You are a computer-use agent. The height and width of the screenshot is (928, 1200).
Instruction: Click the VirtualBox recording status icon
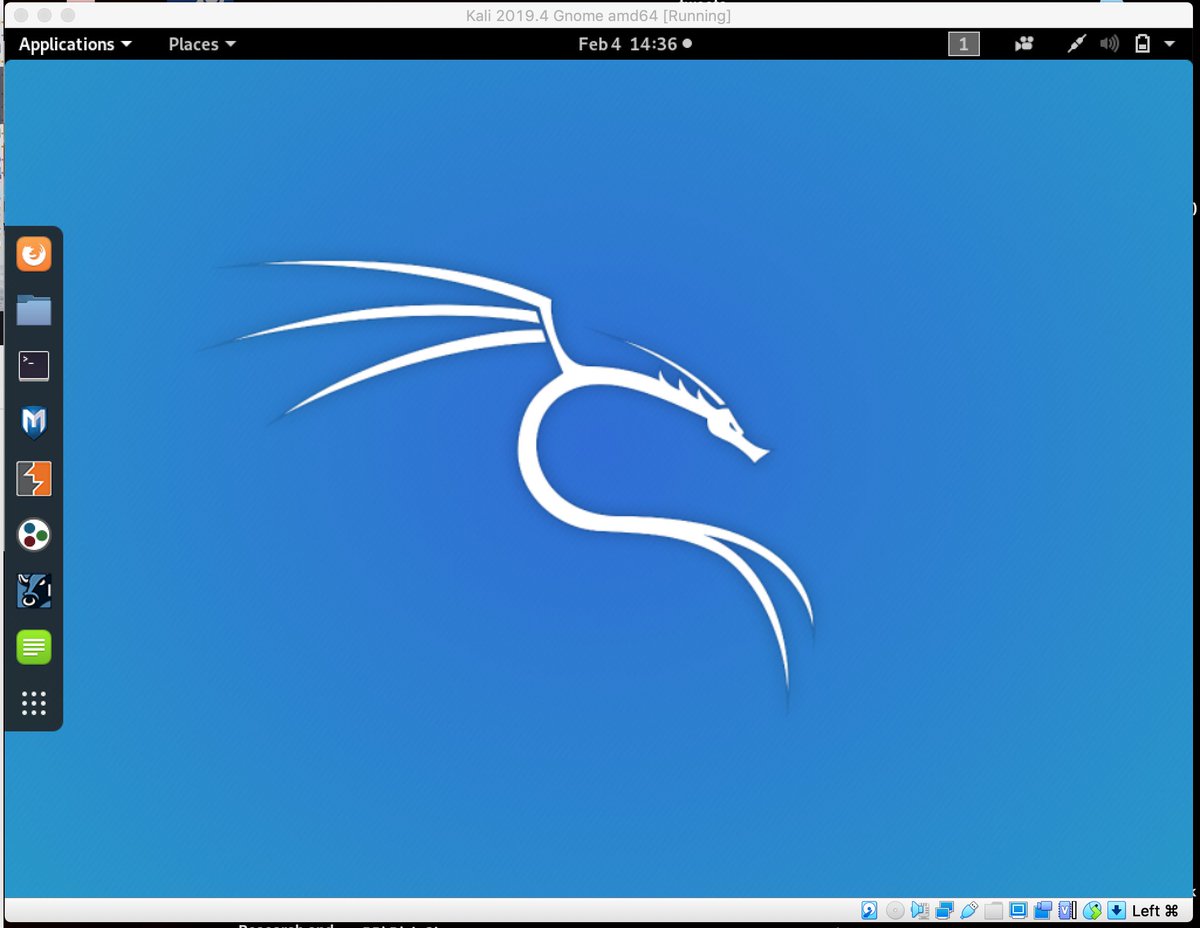(x=1043, y=910)
